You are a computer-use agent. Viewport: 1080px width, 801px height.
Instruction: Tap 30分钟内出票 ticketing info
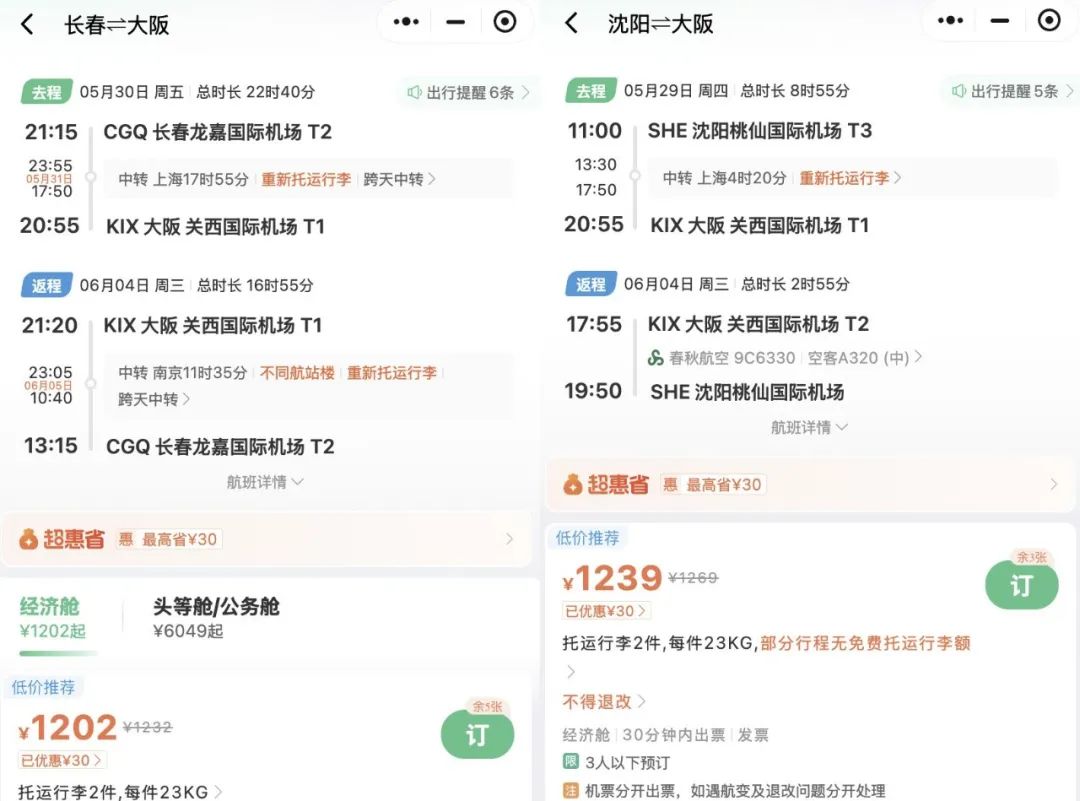coord(674,735)
